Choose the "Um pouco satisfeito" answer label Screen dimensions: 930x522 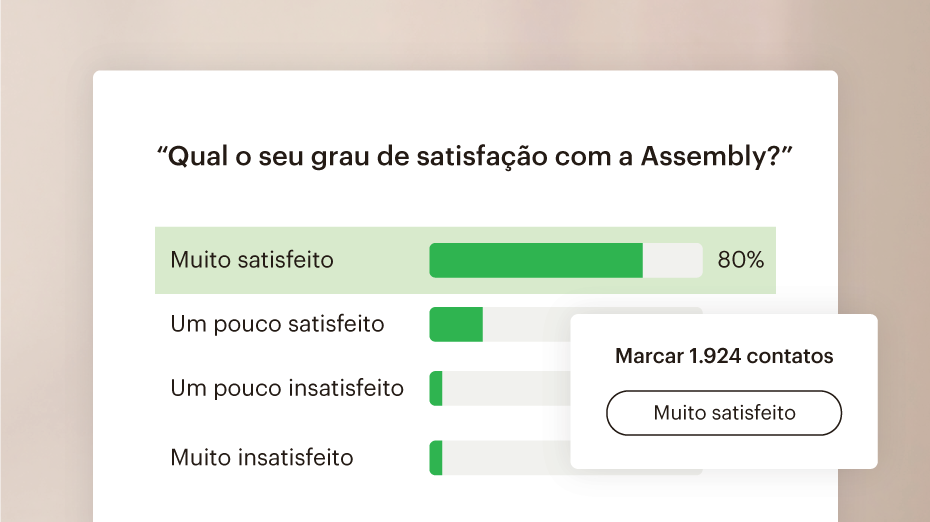click(x=277, y=324)
